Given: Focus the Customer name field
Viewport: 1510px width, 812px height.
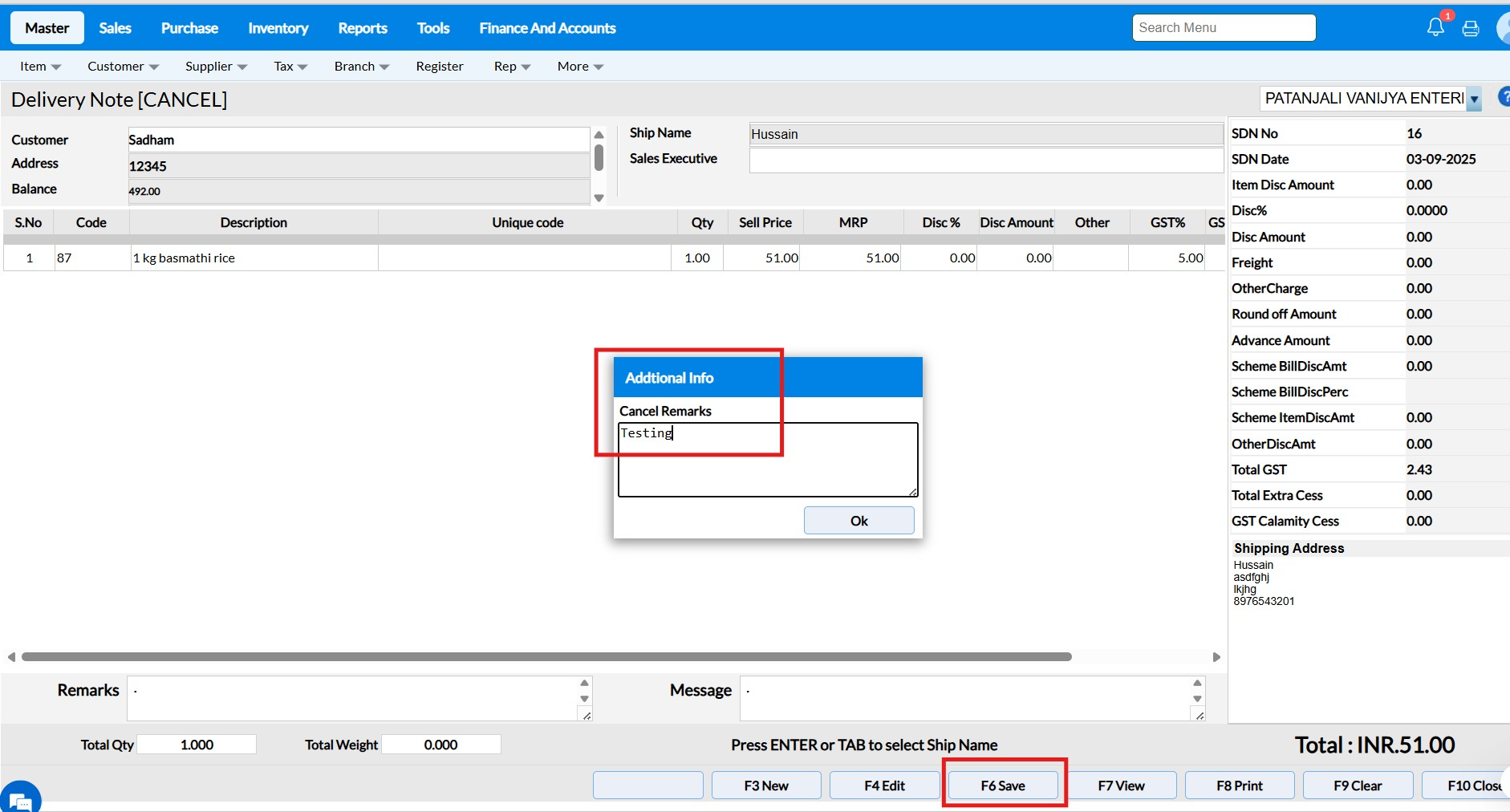Looking at the screenshot, I should point(359,140).
